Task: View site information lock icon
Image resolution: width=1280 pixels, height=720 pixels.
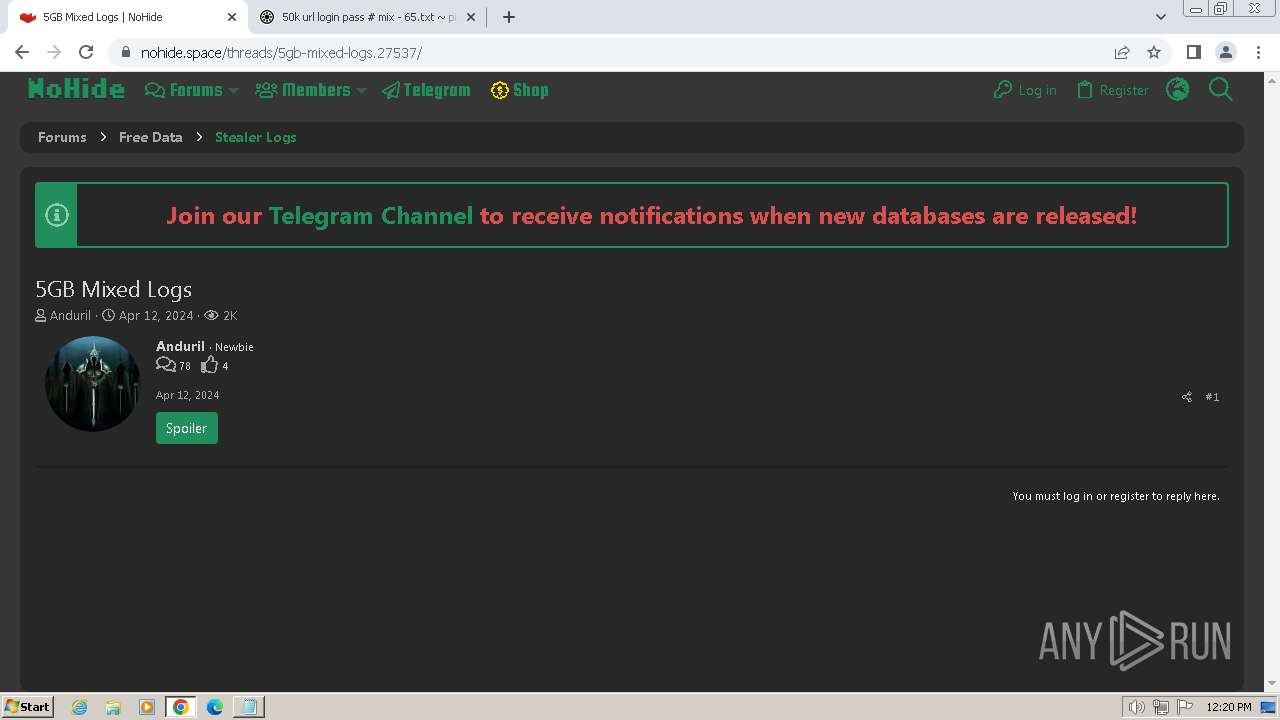Action: point(125,52)
